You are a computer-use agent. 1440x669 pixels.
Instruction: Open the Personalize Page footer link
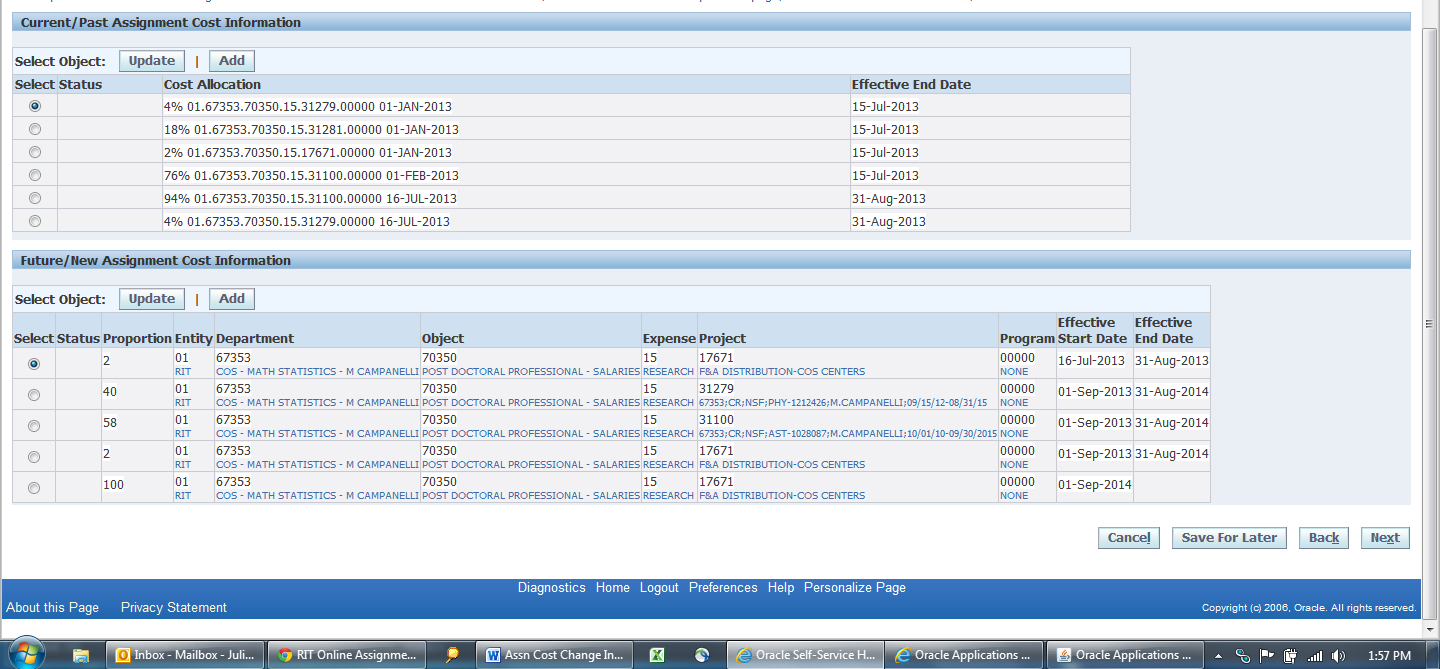854,588
